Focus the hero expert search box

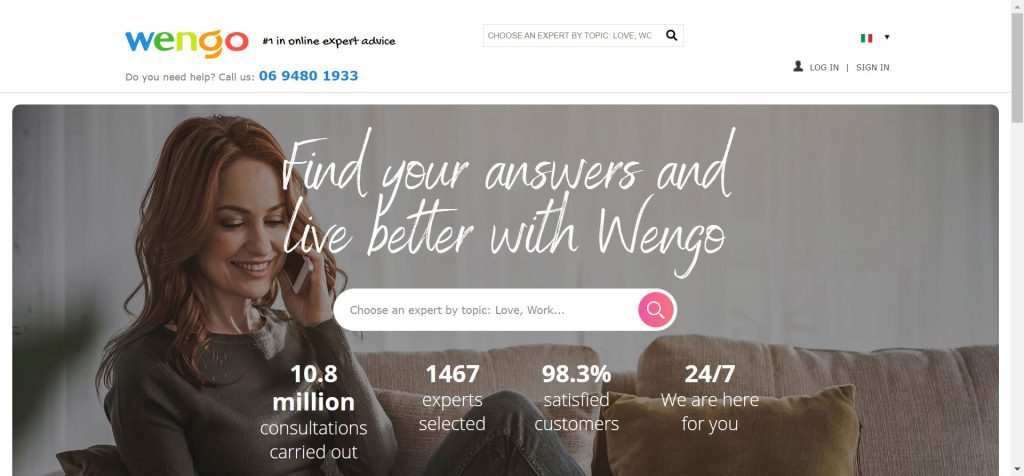[487, 310]
